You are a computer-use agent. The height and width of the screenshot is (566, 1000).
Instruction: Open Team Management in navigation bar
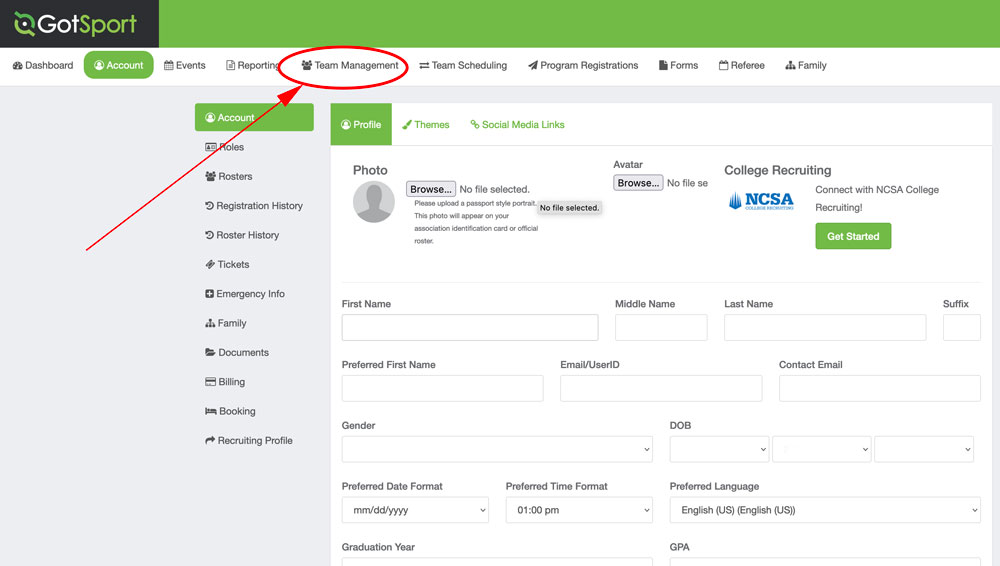coord(350,66)
